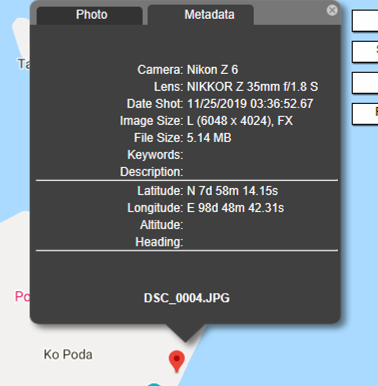Click the DSC_0004.JPG filename
Screen dimensions: 378x386
tap(187, 298)
